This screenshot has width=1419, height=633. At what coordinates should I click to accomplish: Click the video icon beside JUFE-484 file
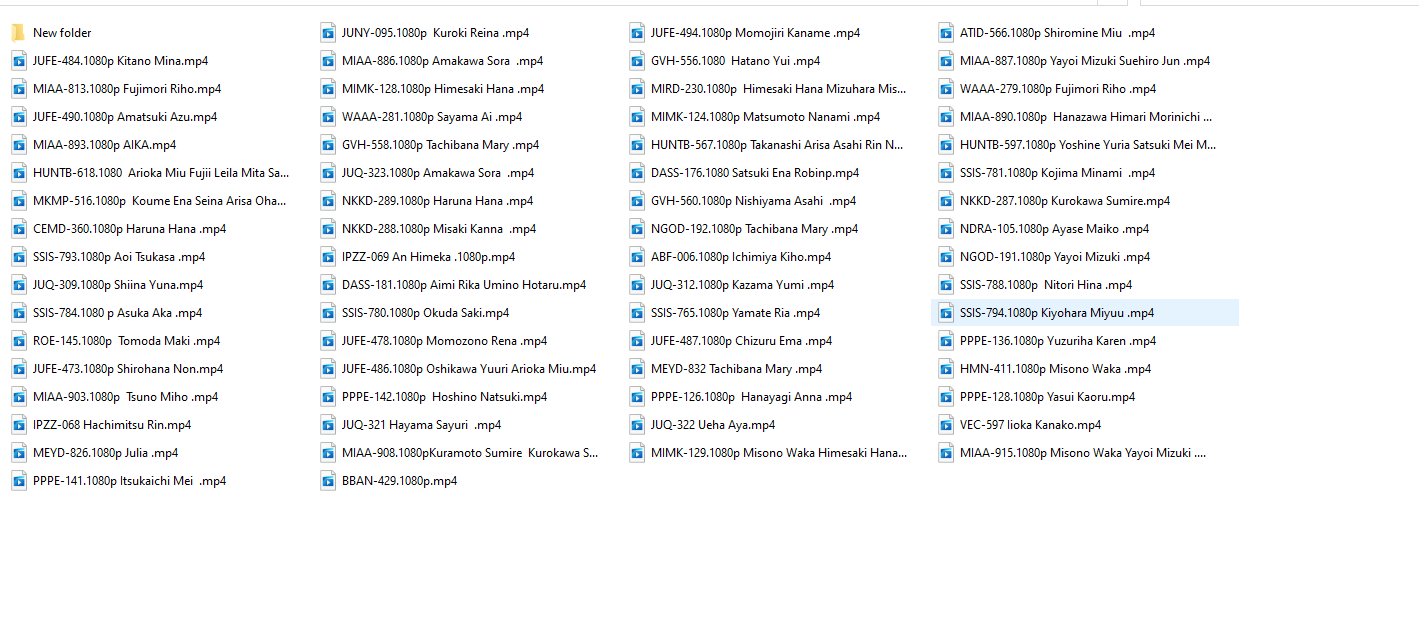point(19,61)
